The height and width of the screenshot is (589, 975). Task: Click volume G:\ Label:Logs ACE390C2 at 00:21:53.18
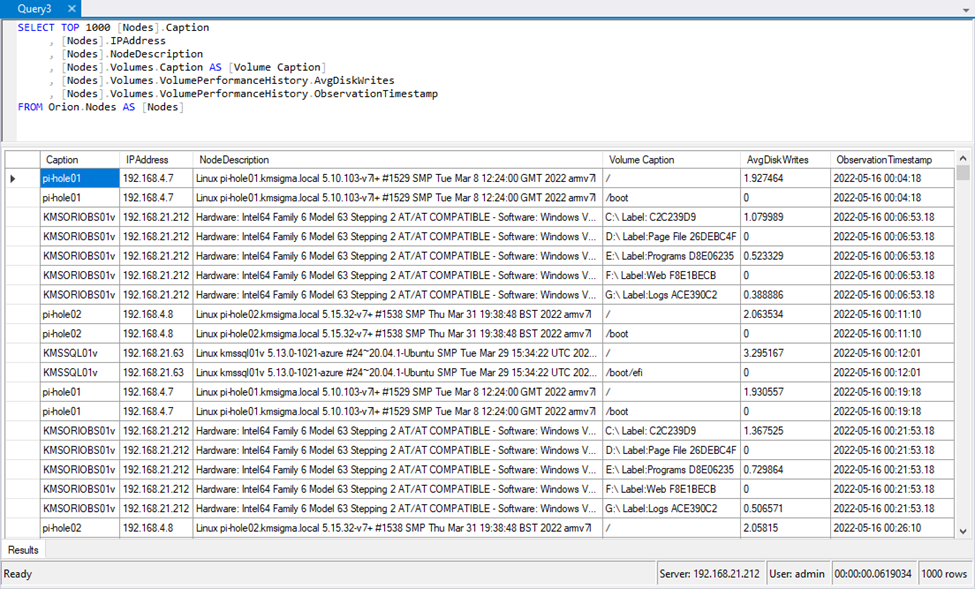[672, 508]
